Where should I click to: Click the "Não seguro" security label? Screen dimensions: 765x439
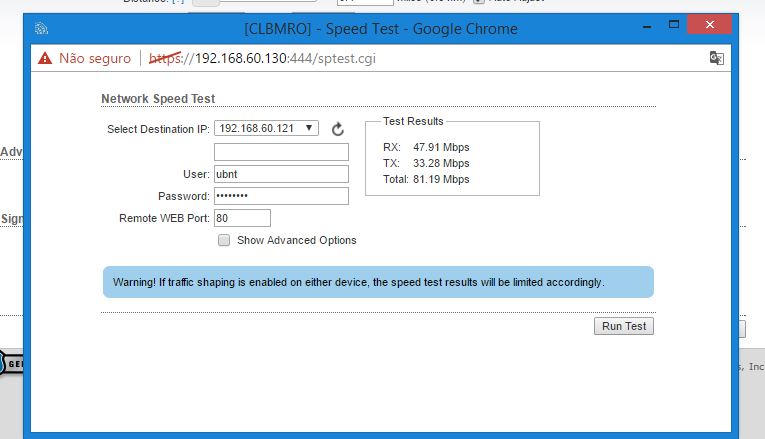94,58
